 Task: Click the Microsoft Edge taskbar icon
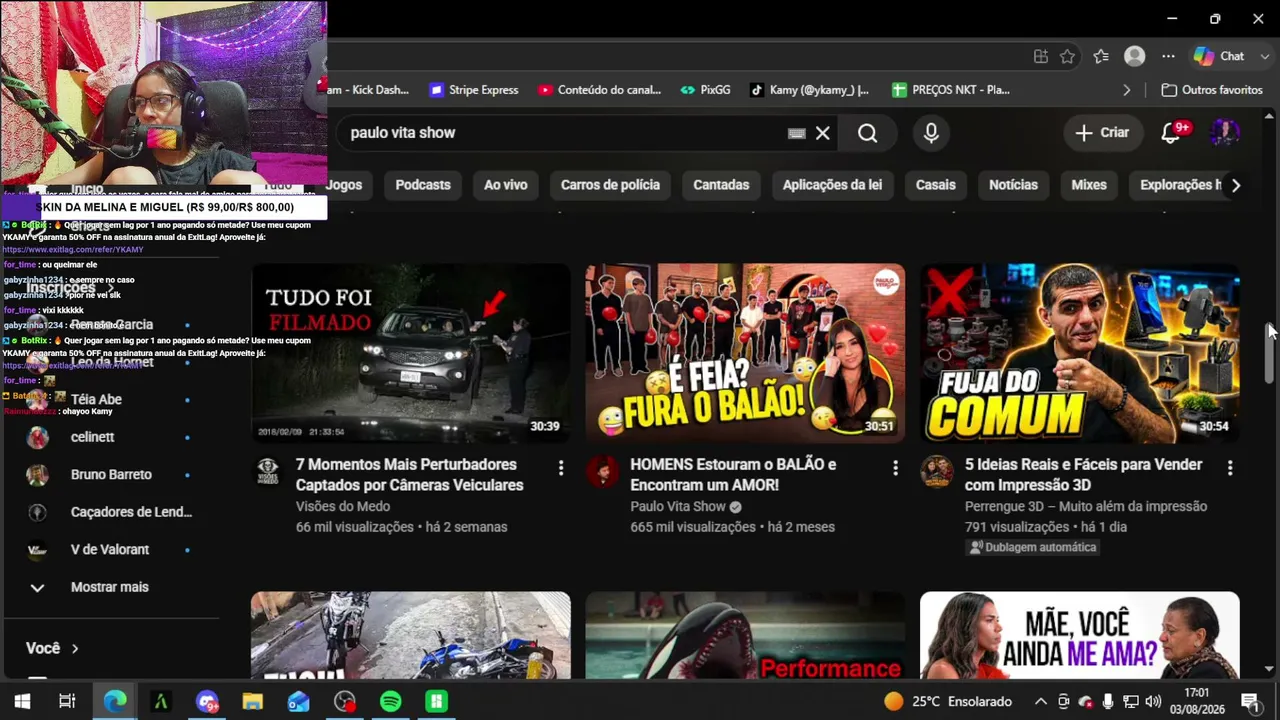pos(115,702)
